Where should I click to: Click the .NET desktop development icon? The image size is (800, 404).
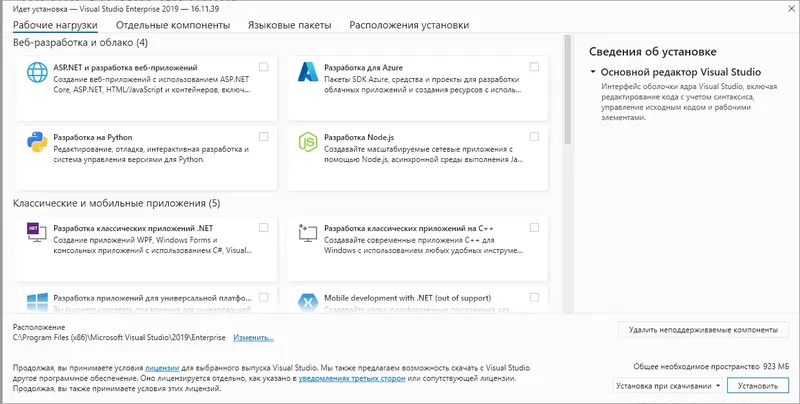click(37, 232)
